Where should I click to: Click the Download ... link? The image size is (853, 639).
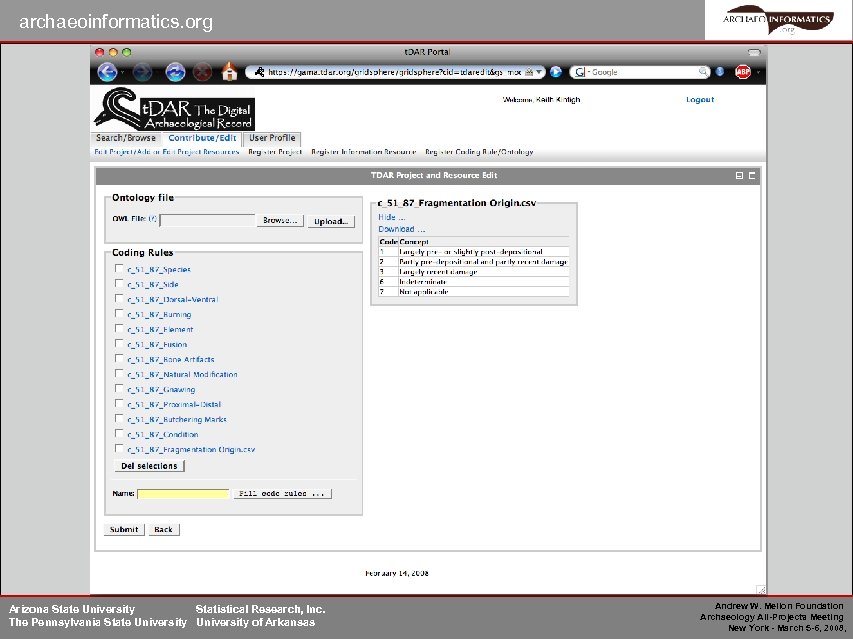[x=401, y=229]
